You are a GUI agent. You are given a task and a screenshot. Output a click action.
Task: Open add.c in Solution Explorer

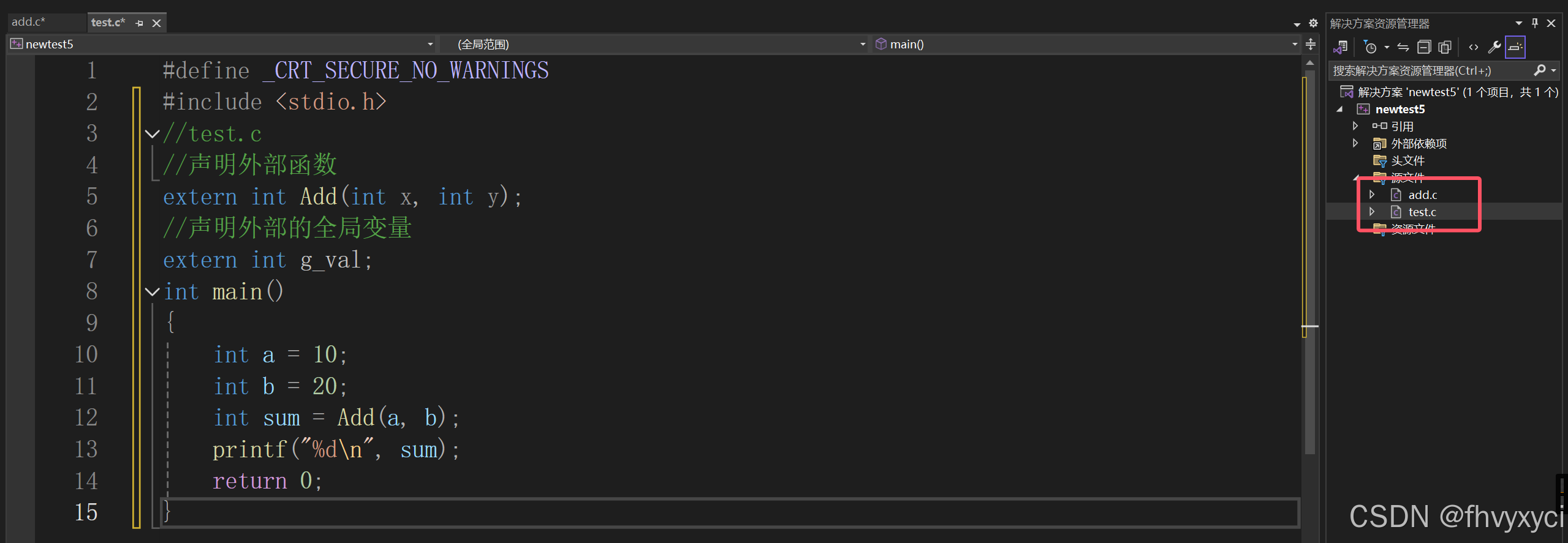[x=1422, y=195]
